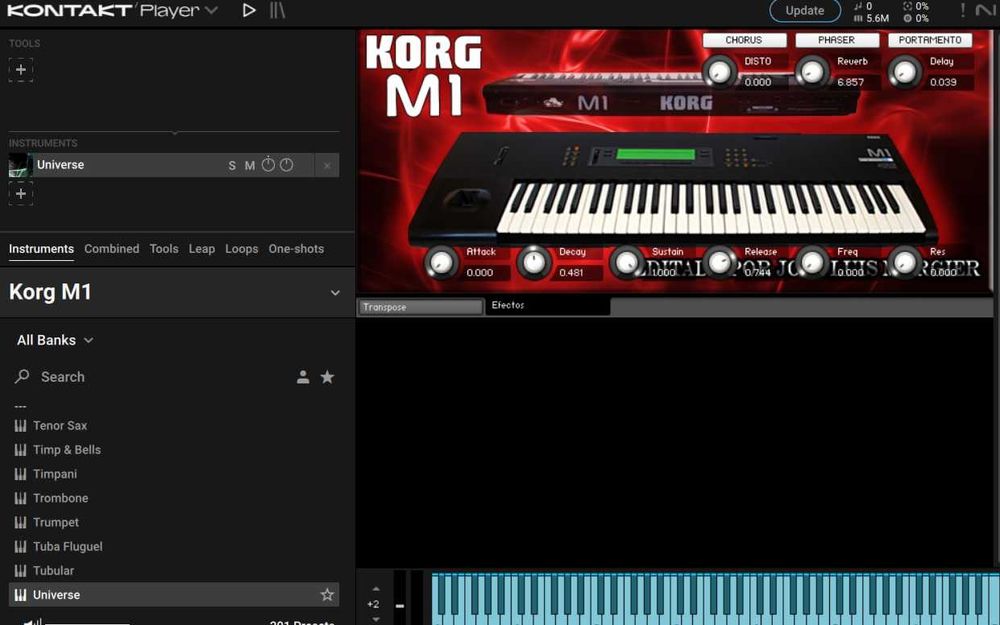The image size is (1000, 625).
Task: Add a new instrument with the Instruments plus icon
Action: pos(21,193)
